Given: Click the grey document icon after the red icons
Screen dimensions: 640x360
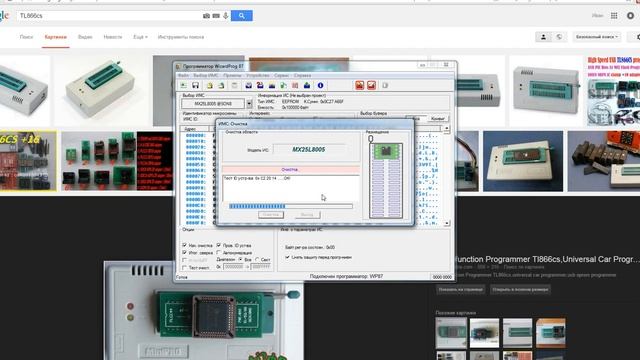Looking at the screenshot, I should (x=385, y=85).
